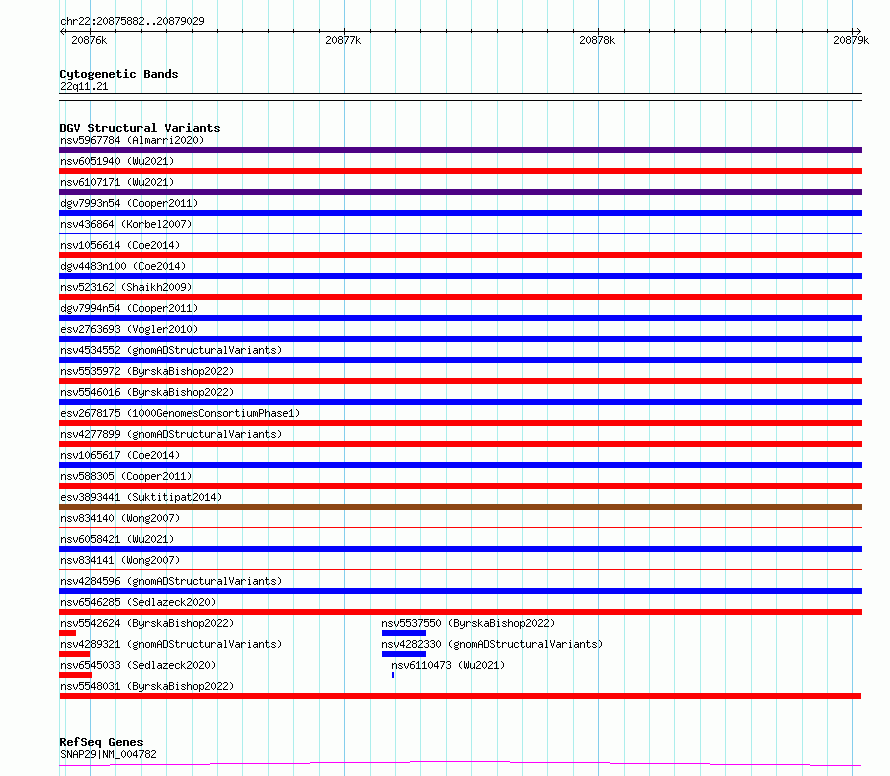Select the tiny blue mark under nsv6110473
Image resolution: width=890 pixels, height=776 pixels.
click(x=393, y=675)
